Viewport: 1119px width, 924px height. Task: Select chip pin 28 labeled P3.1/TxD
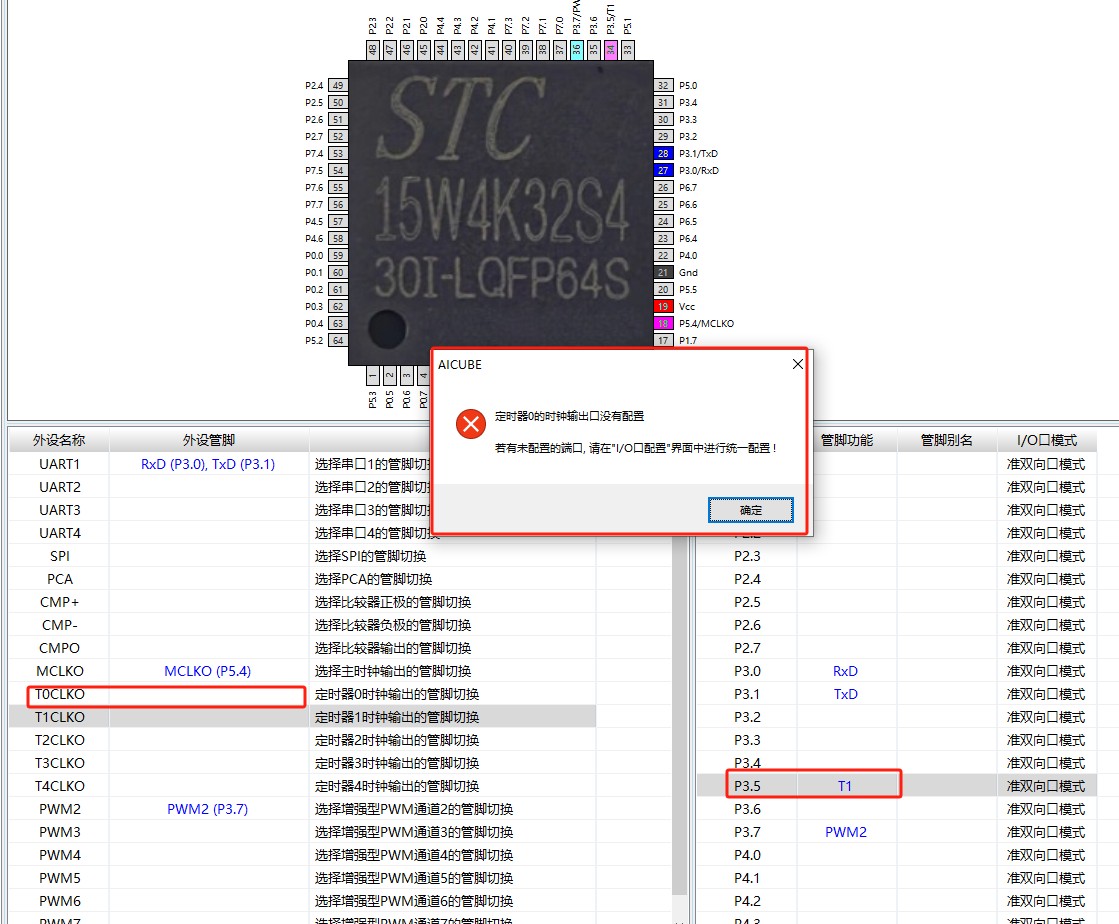[x=663, y=153]
